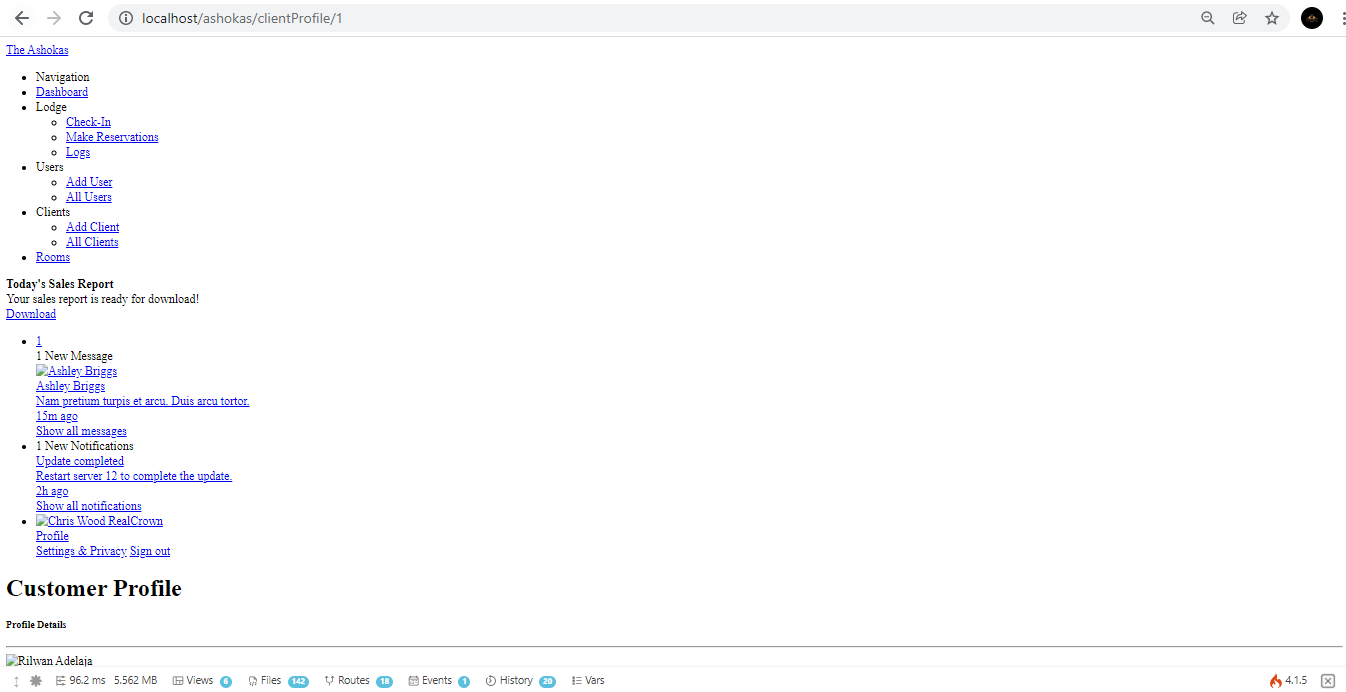The image size is (1346, 692).
Task: Click the 96.2 ms timing entry
Action: point(80,681)
